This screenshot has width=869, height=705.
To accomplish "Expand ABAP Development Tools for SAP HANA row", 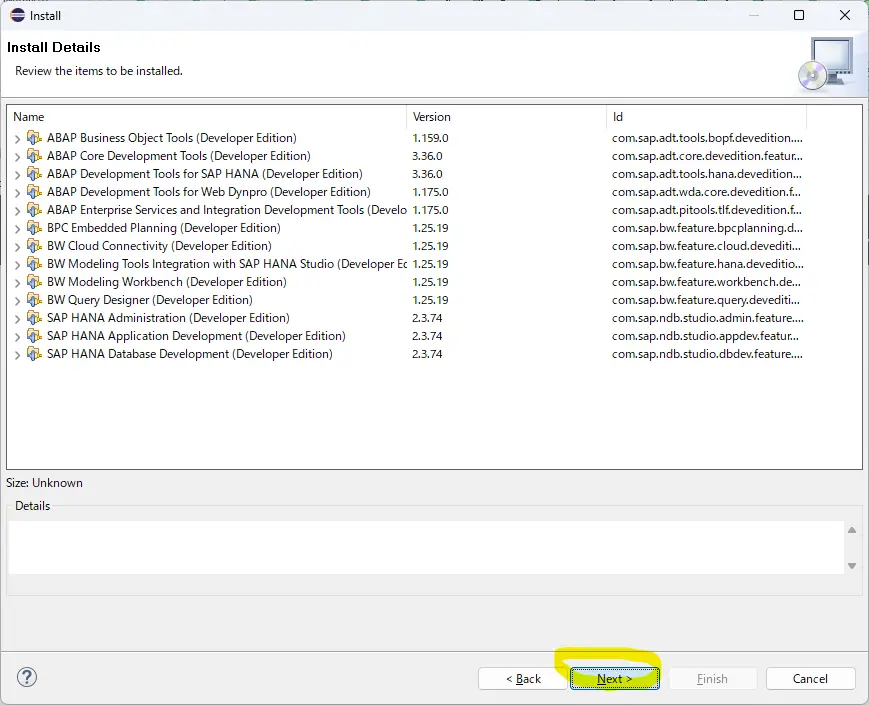I will point(17,175).
